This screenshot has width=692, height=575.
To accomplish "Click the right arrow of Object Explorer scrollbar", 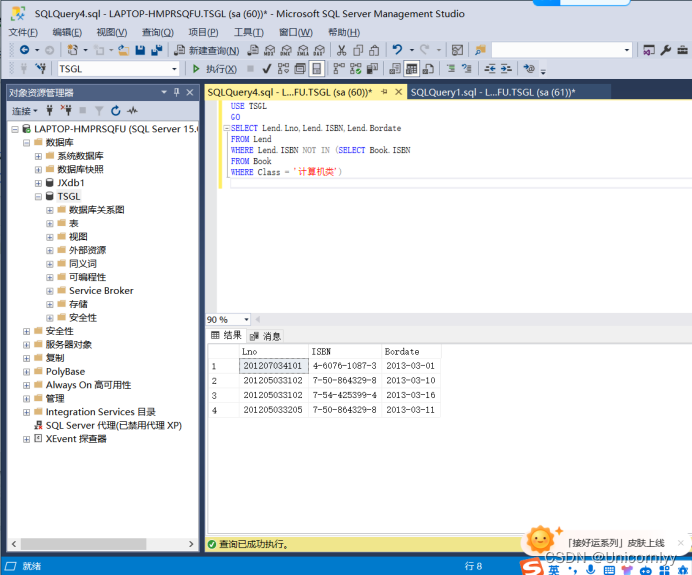I will coord(191,544).
